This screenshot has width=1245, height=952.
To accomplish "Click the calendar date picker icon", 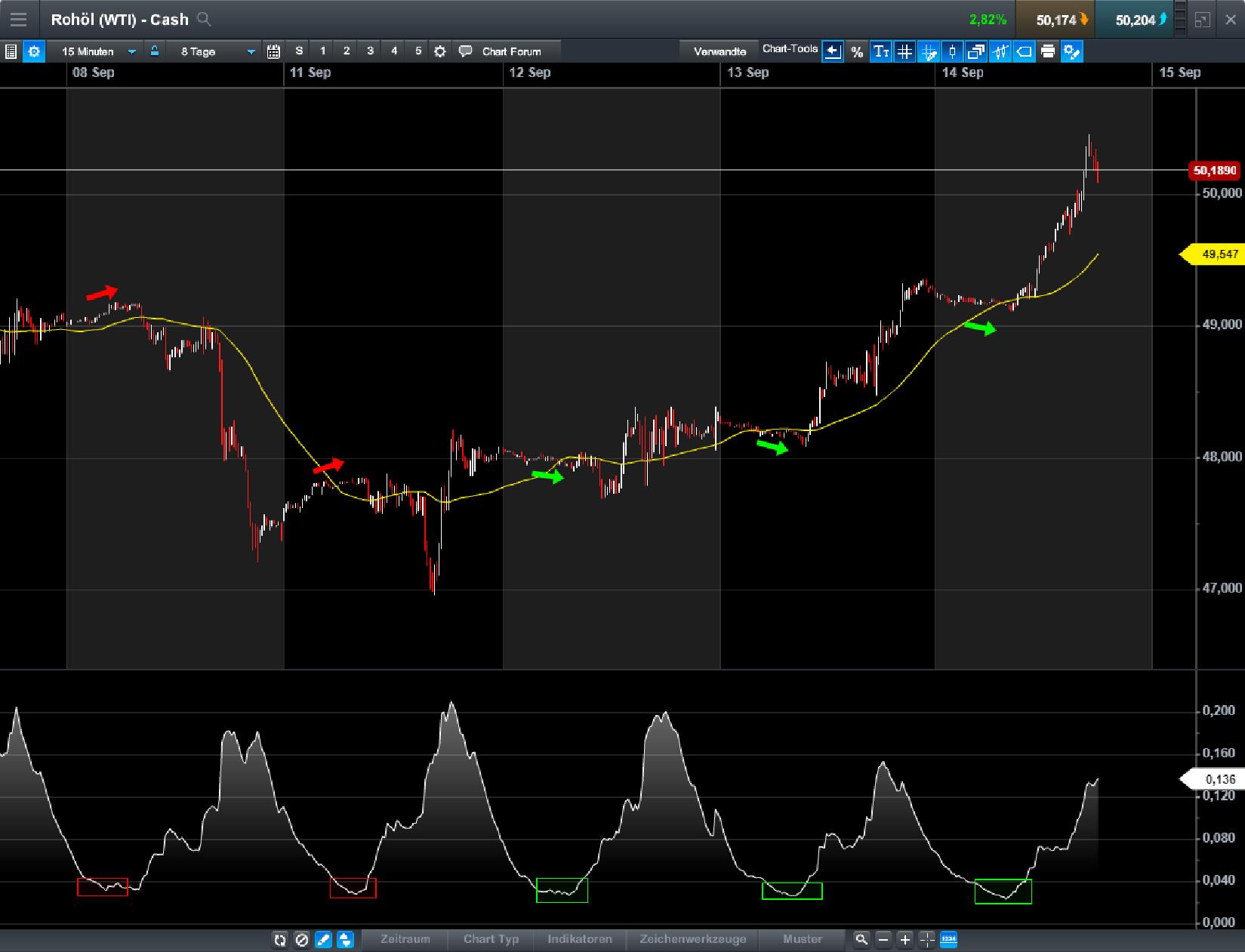I will click(273, 51).
